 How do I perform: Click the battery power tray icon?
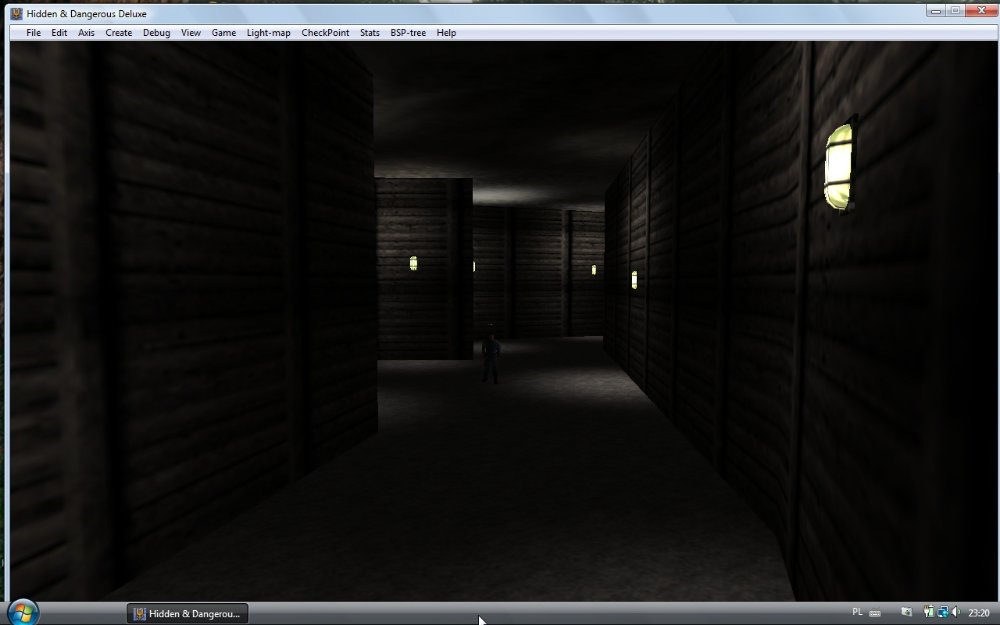tap(929, 612)
